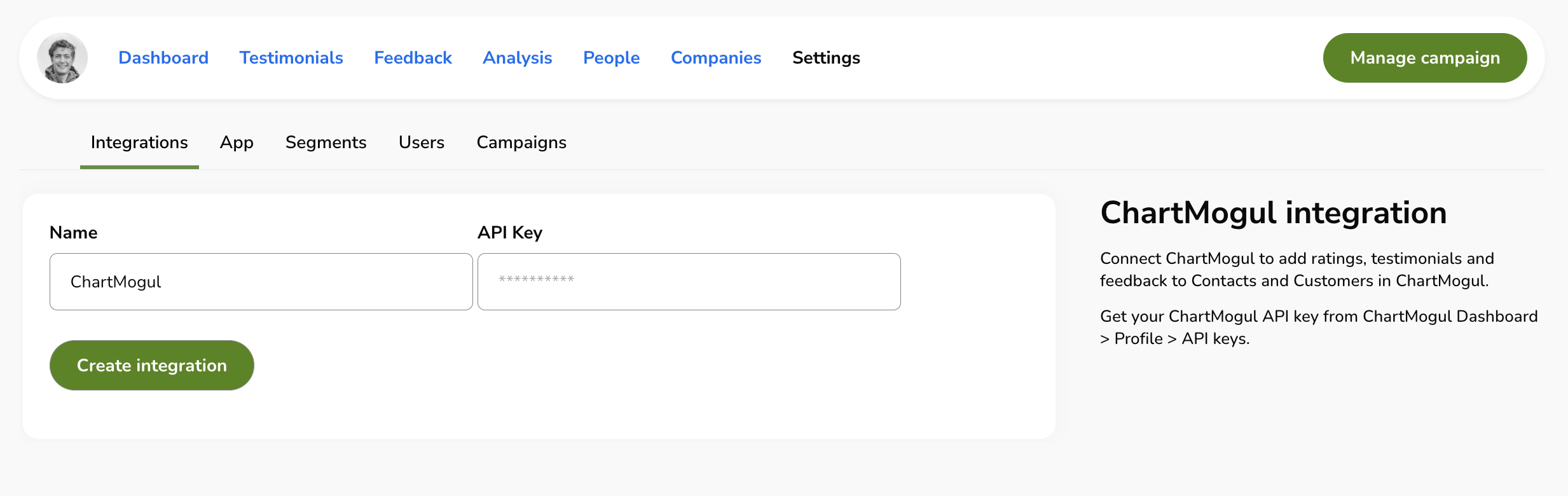Open the Dashboard page
This screenshot has width=1568, height=496.
click(x=163, y=57)
